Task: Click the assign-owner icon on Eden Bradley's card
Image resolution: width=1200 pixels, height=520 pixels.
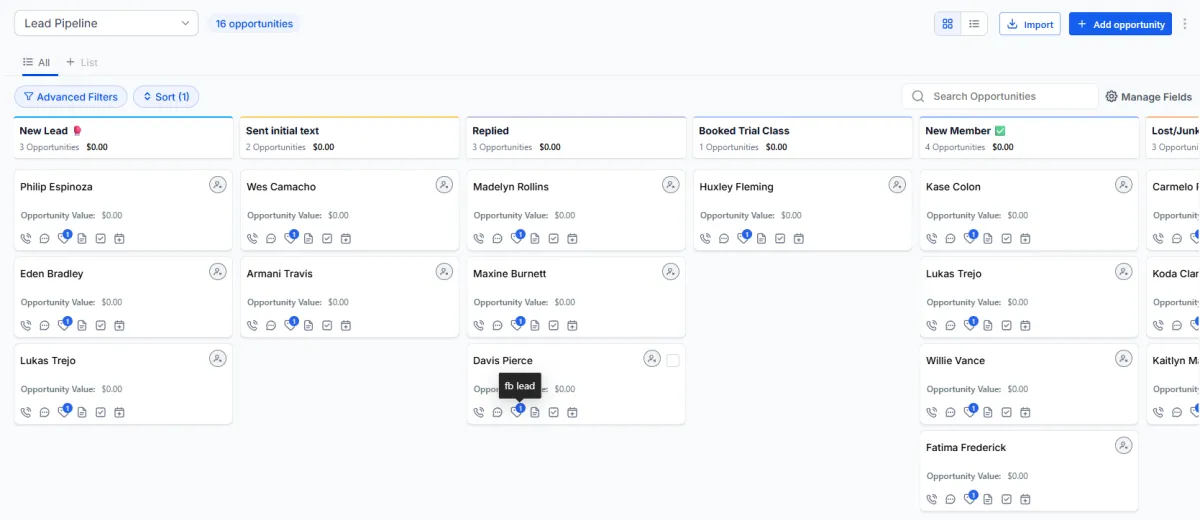Action: (217, 272)
